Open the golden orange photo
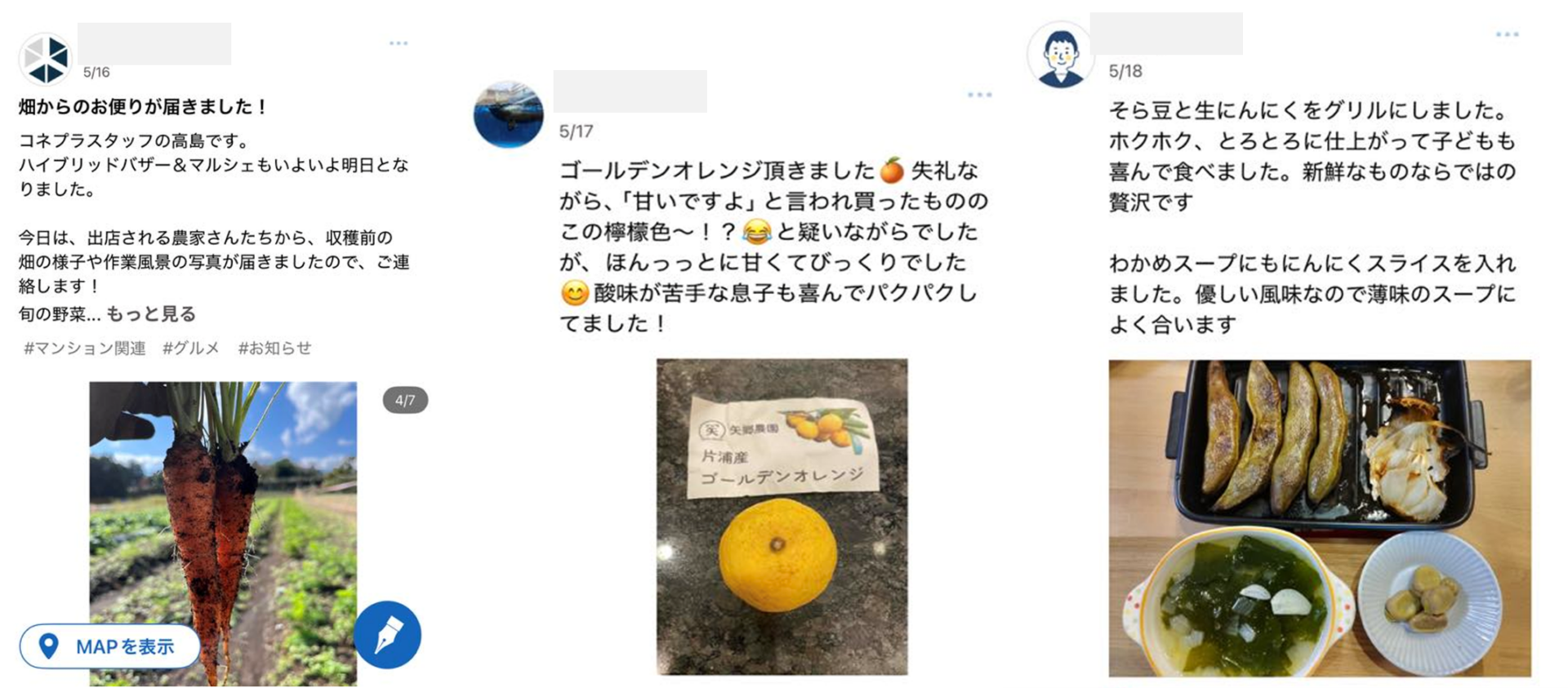The width and height of the screenshot is (1568, 688). pos(782,517)
